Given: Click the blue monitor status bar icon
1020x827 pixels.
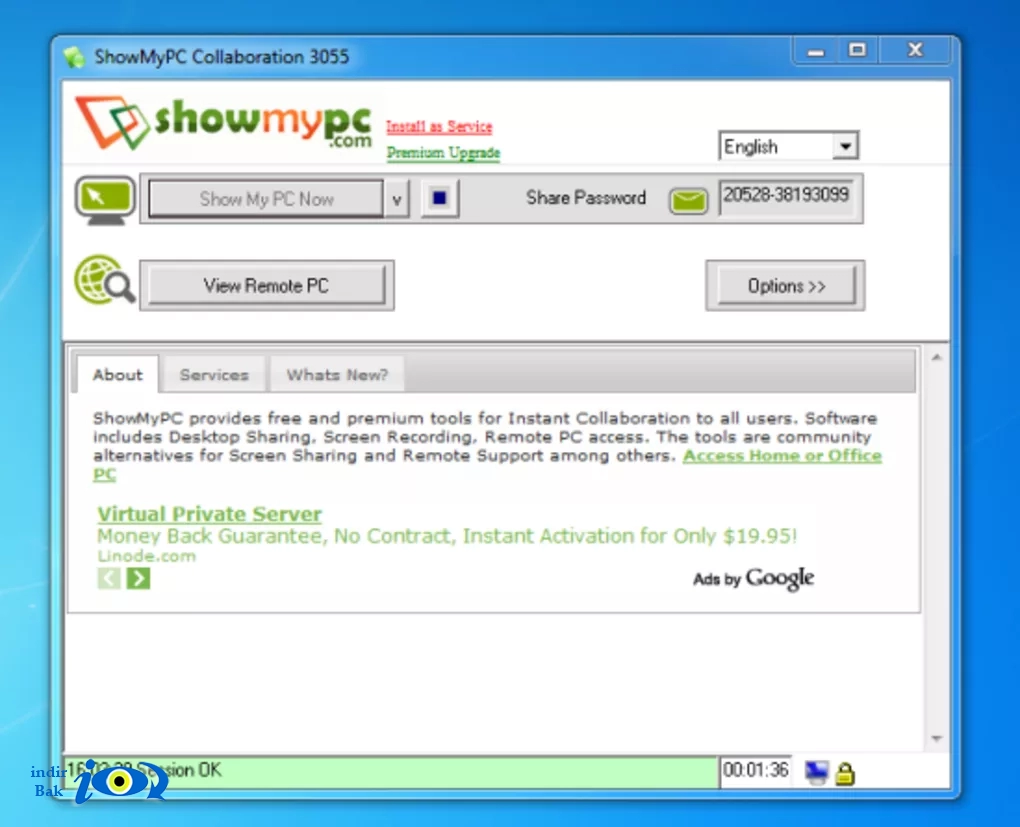Looking at the screenshot, I should tap(816, 772).
